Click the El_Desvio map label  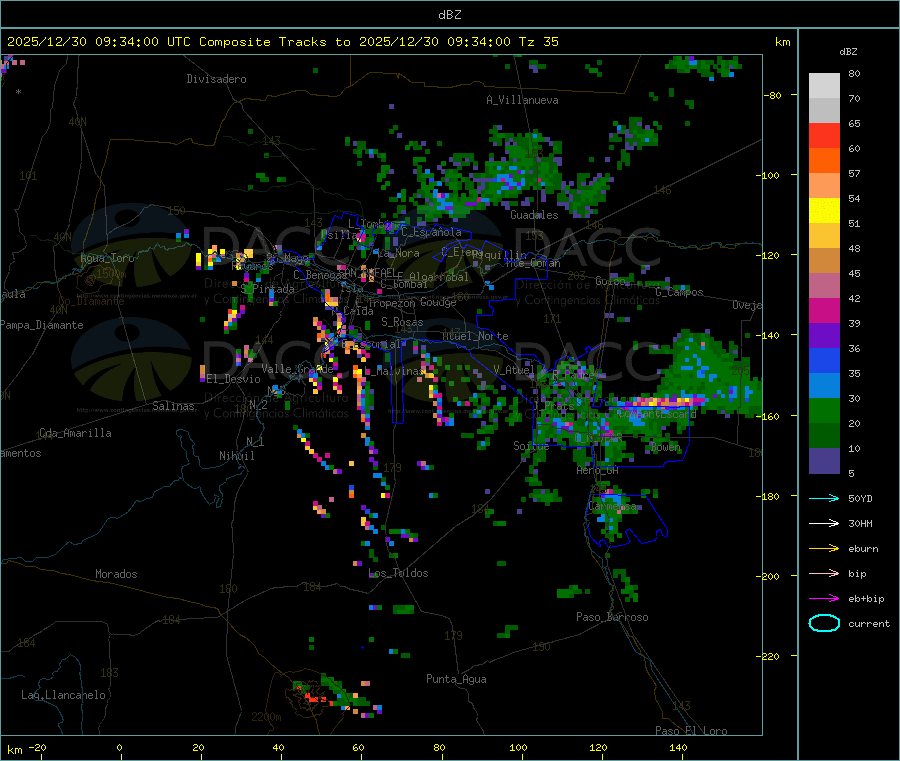coord(234,379)
